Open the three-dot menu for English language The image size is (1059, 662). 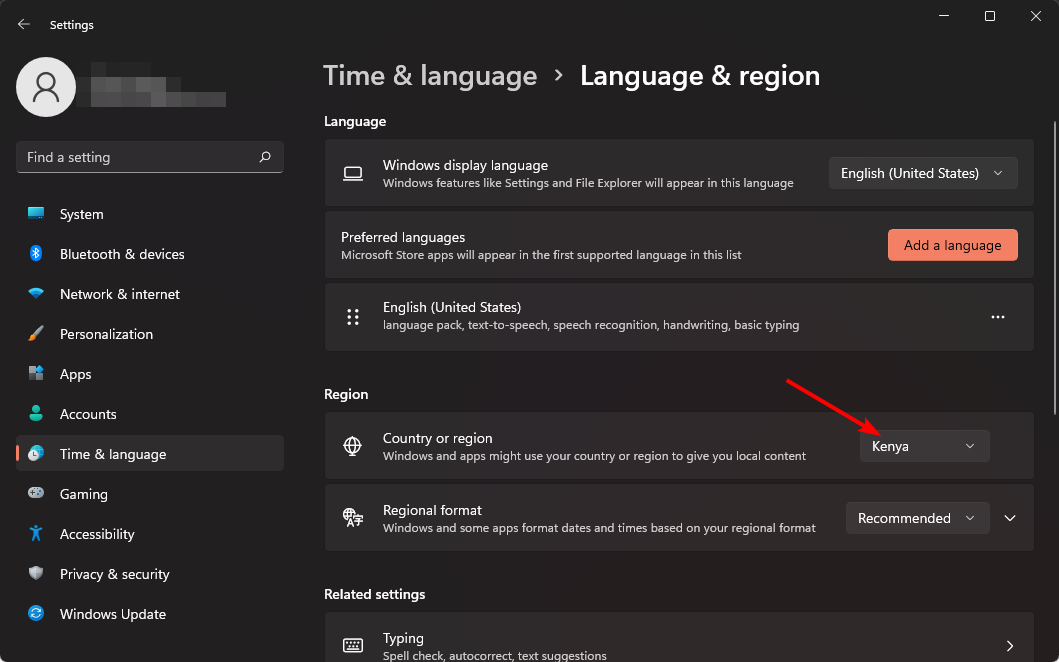point(997,317)
